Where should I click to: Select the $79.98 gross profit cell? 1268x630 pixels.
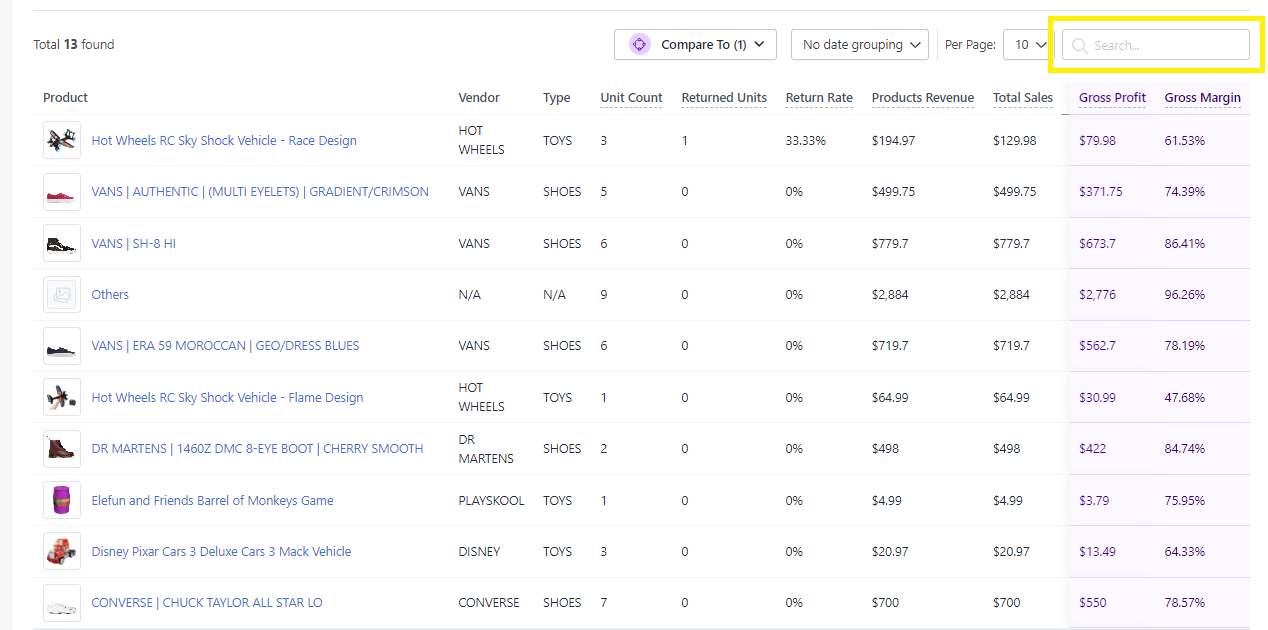(x=1097, y=141)
